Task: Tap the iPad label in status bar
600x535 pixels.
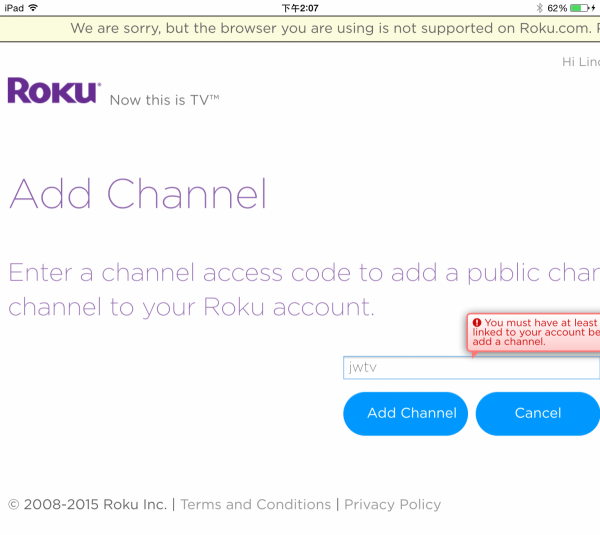Action: [x=14, y=7]
